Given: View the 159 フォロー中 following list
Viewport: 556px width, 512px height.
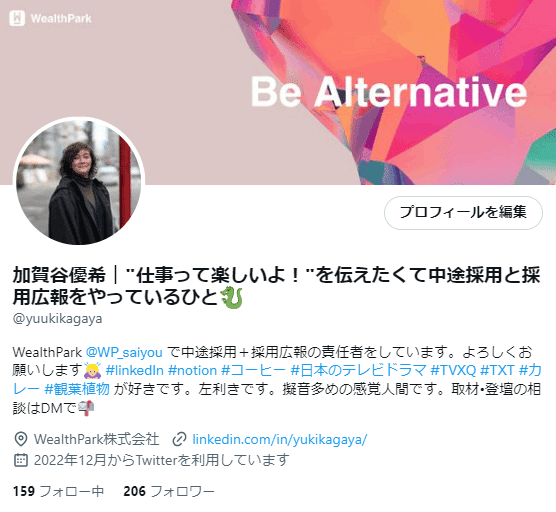Looking at the screenshot, I should (59, 491).
